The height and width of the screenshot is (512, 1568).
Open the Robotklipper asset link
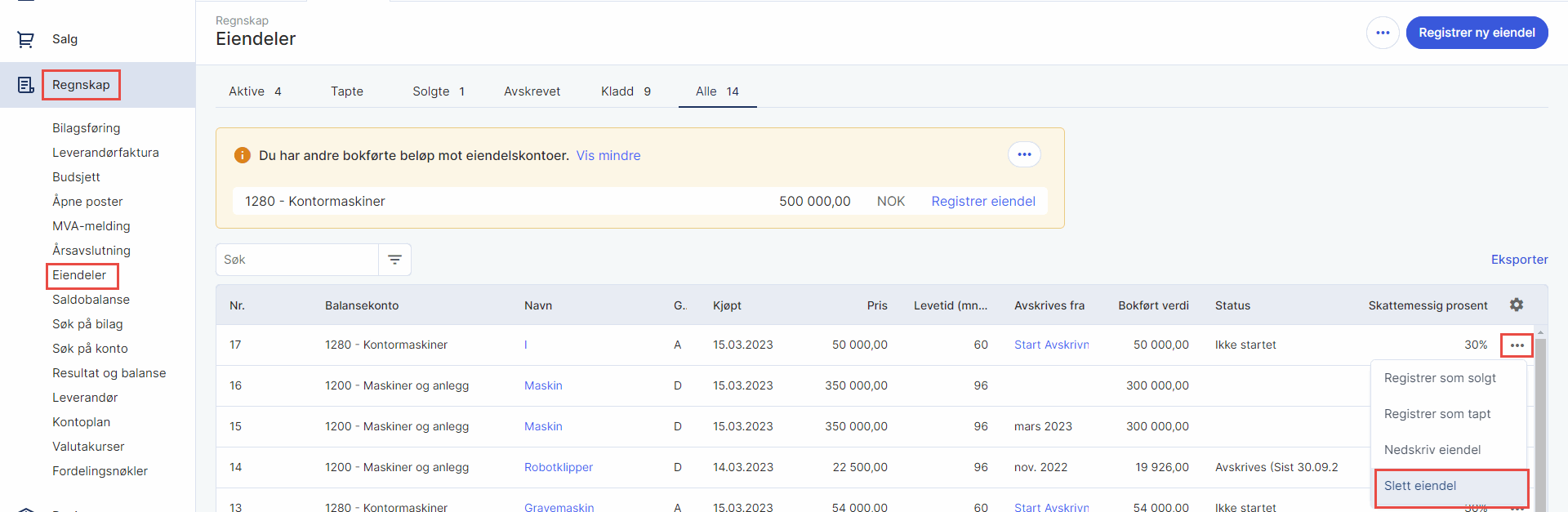(x=558, y=467)
